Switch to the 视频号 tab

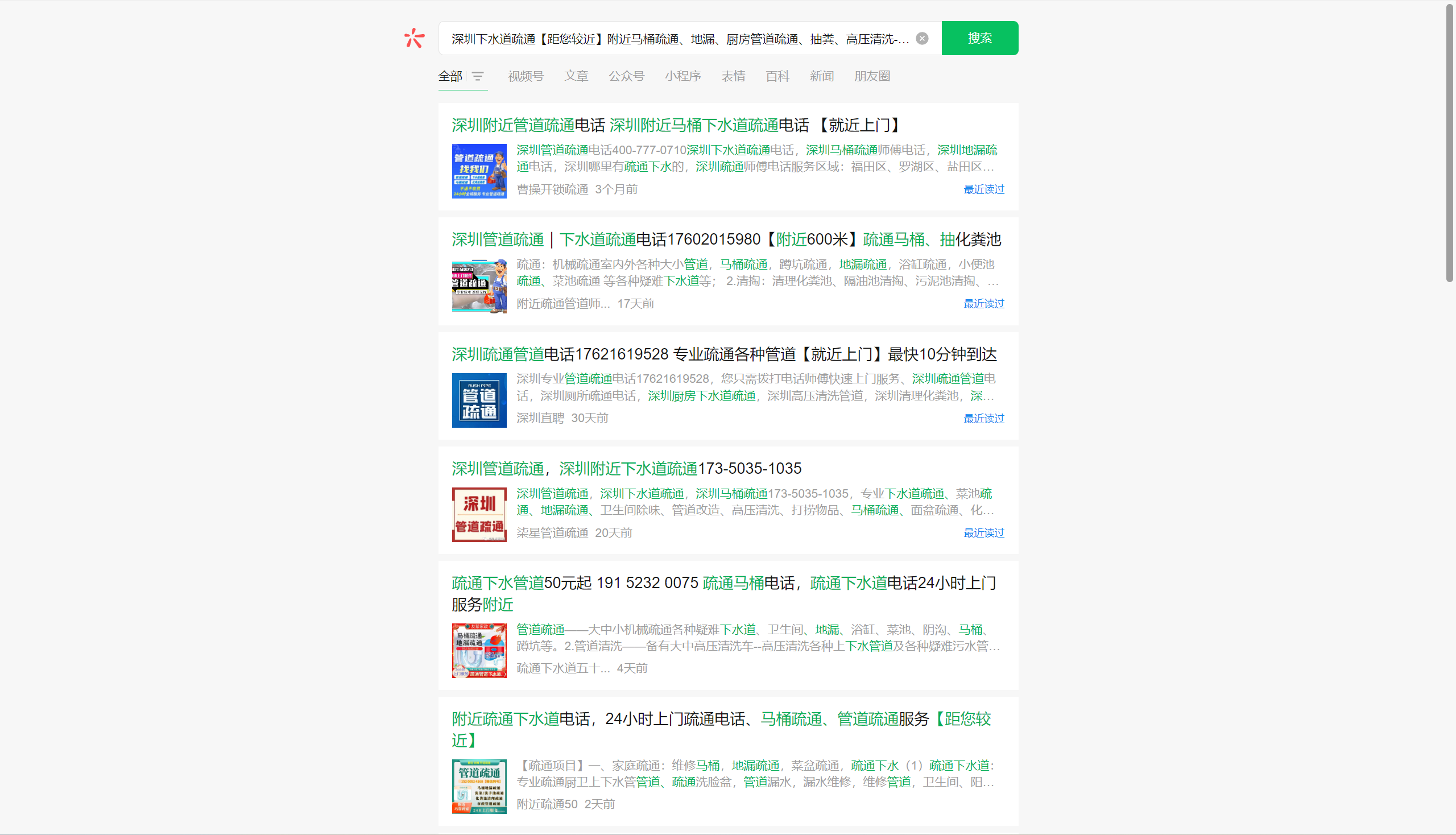(526, 76)
